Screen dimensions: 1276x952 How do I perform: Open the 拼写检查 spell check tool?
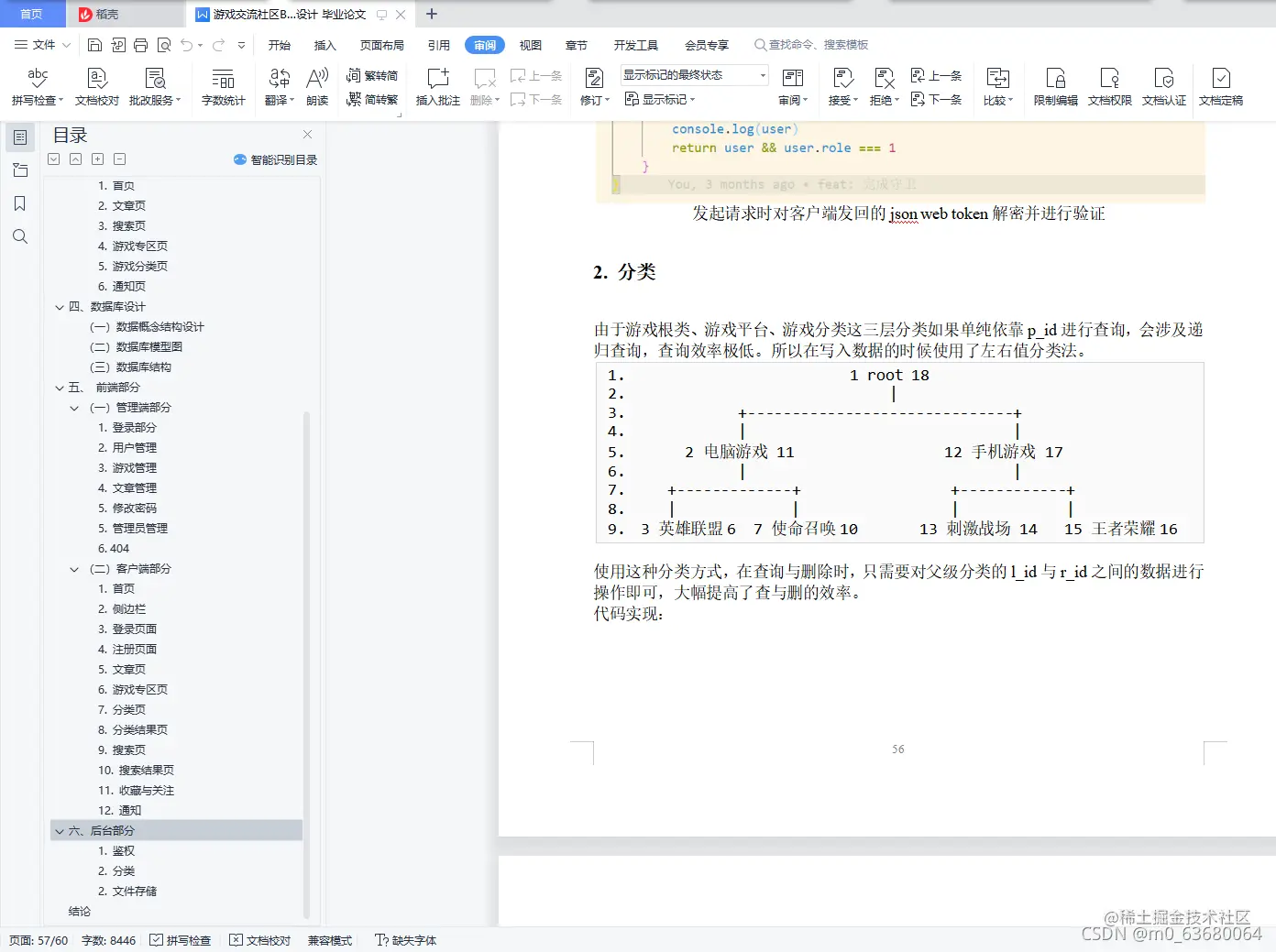pyautogui.click(x=38, y=87)
